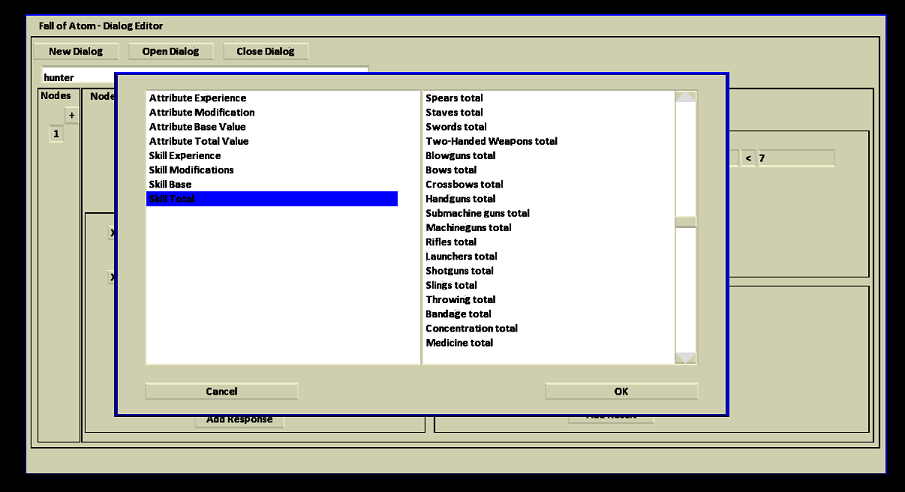
Task: Click the Add Response button behind dialog
Action: pyautogui.click(x=240, y=420)
